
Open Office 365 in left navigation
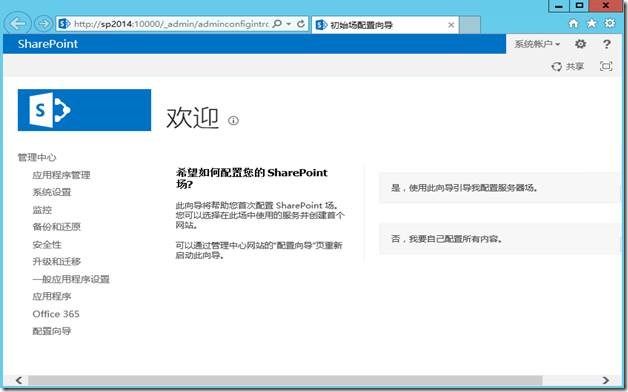[56, 314]
